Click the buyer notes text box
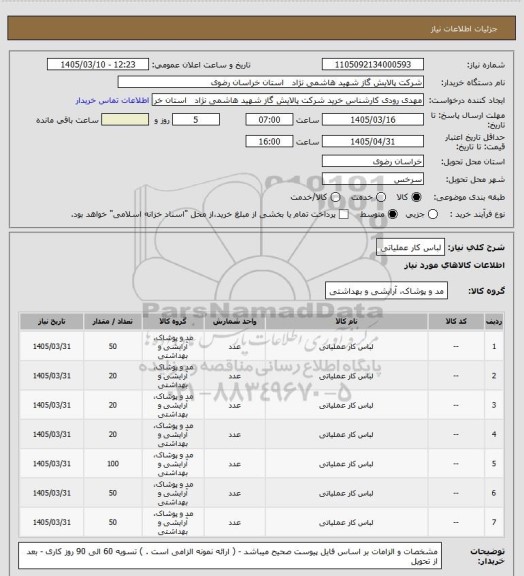 (x=230, y=556)
